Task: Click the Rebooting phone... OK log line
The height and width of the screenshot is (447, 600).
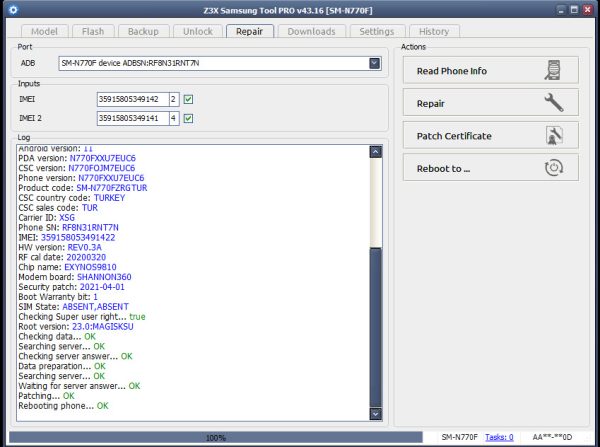Action: click(64, 406)
